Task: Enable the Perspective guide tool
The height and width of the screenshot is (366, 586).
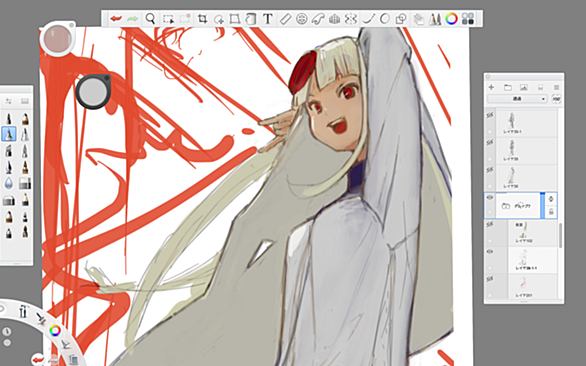Action: click(x=334, y=19)
